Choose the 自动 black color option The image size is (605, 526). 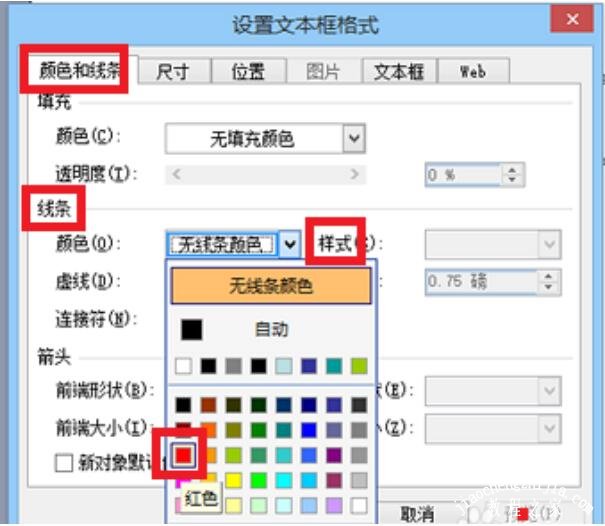(271, 330)
